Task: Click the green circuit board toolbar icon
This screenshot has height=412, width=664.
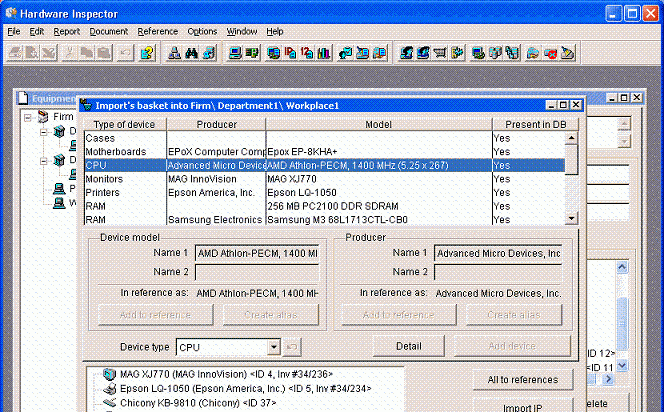Action: 252,53
